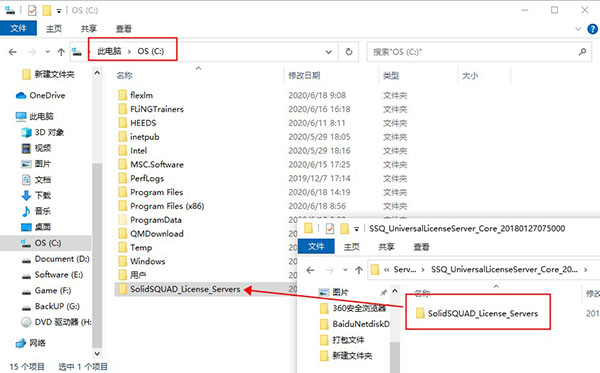Sort by the 大小 column header
Screen dimensions: 600x373
(470, 76)
